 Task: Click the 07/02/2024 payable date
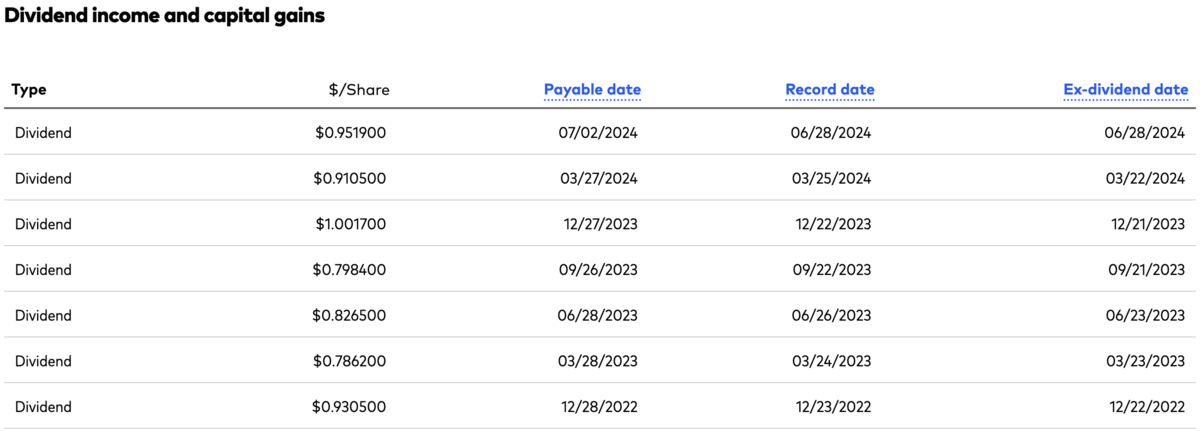tap(598, 132)
